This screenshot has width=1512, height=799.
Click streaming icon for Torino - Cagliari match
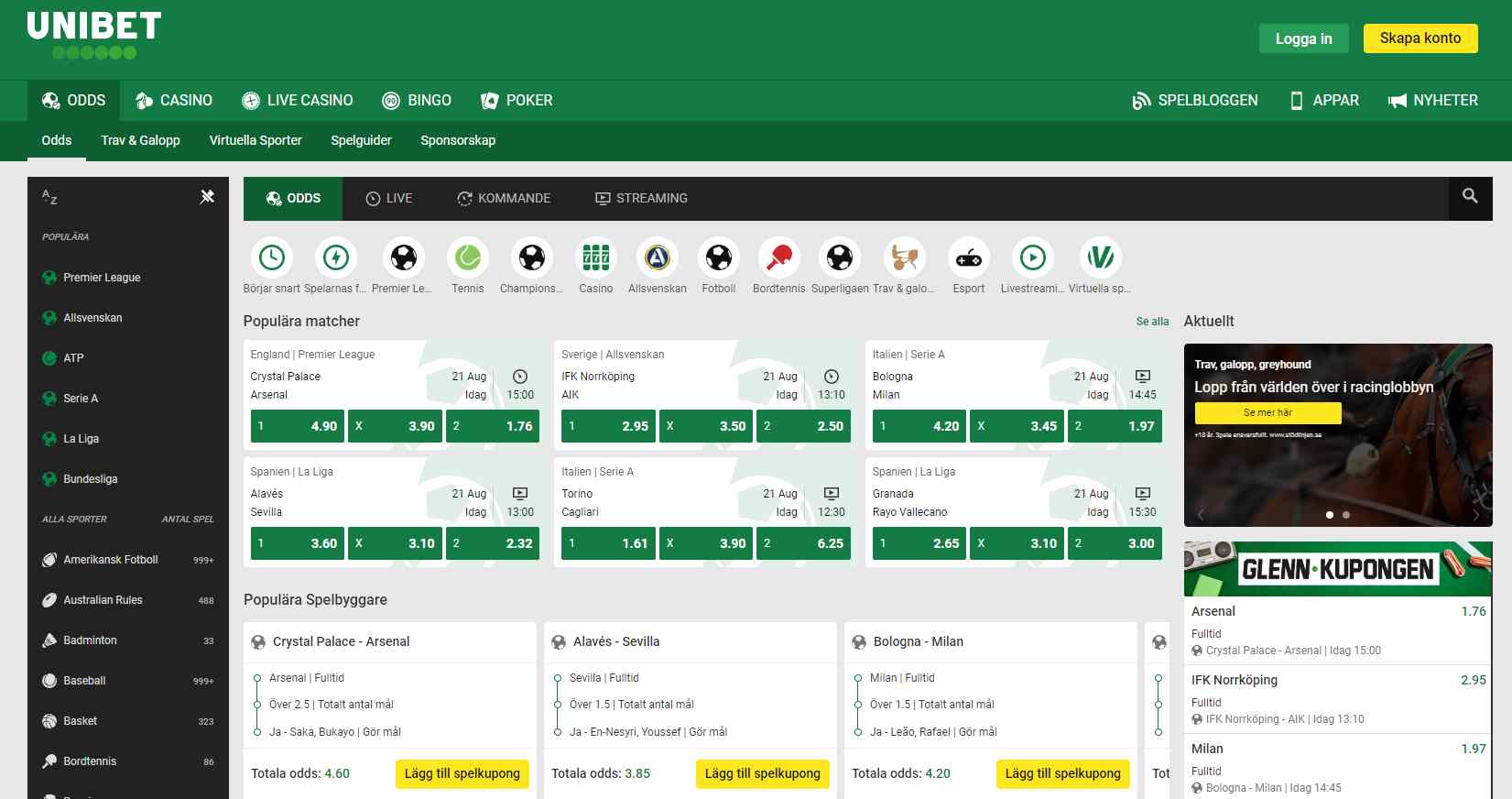(832, 493)
